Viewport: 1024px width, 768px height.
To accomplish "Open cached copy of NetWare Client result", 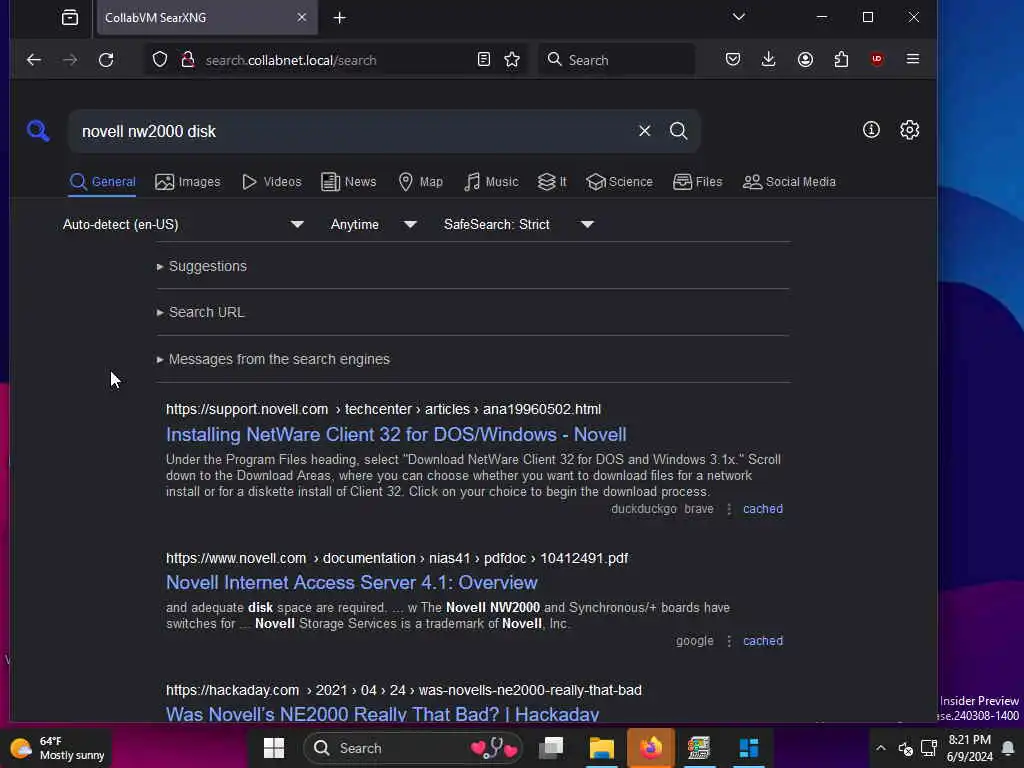I will click(x=763, y=509).
